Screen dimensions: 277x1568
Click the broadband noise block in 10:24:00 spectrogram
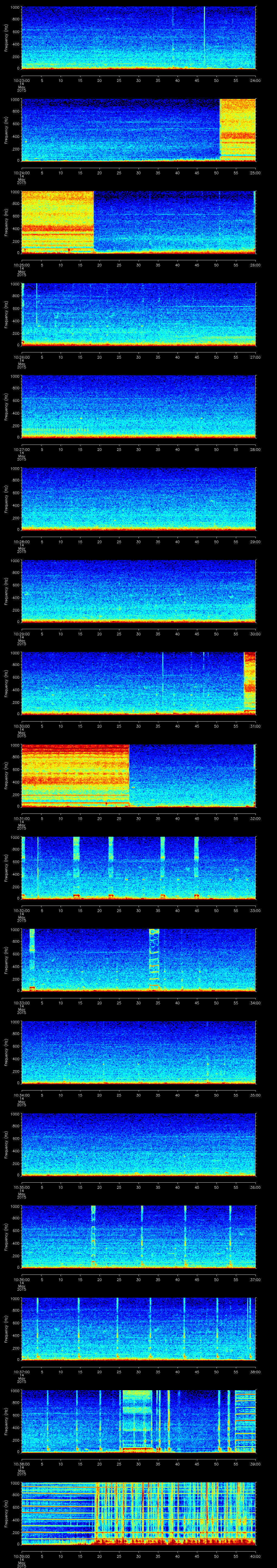click(238, 130)
